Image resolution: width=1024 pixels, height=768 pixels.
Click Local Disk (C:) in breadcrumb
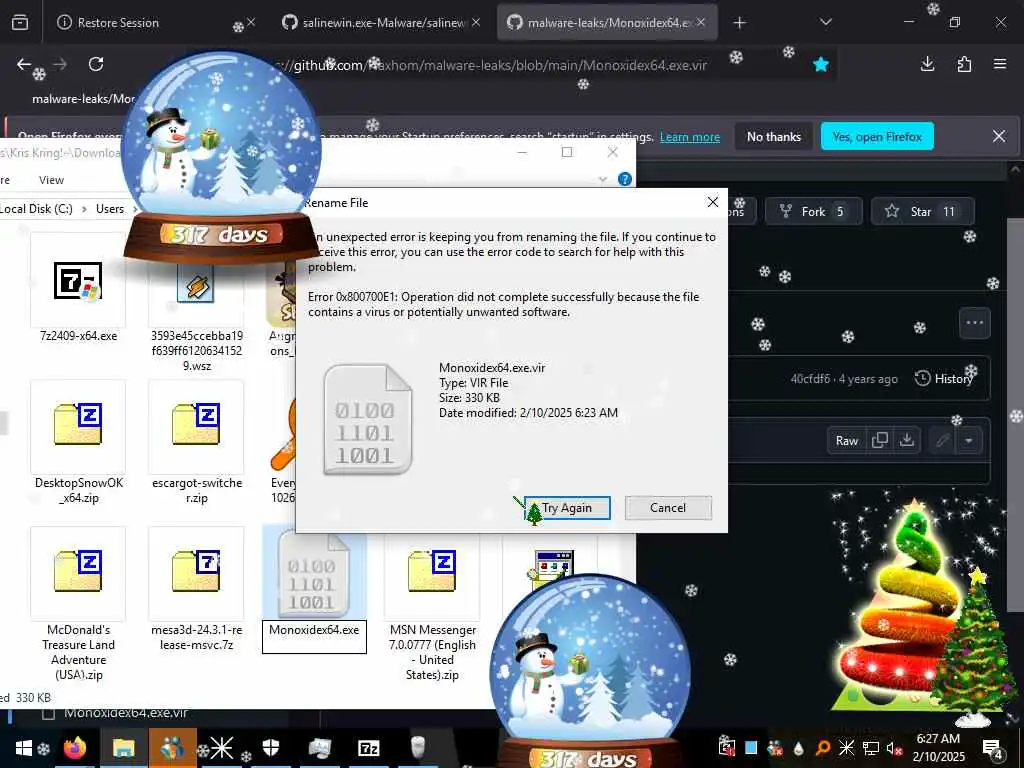(x=37, y=209)
